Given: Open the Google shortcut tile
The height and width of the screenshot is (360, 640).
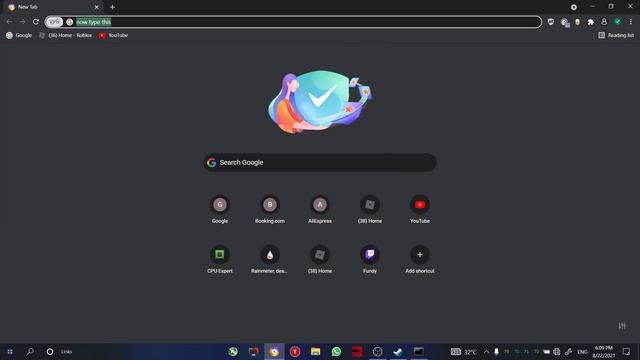Looking at the screenshot, I should (220, 210).
